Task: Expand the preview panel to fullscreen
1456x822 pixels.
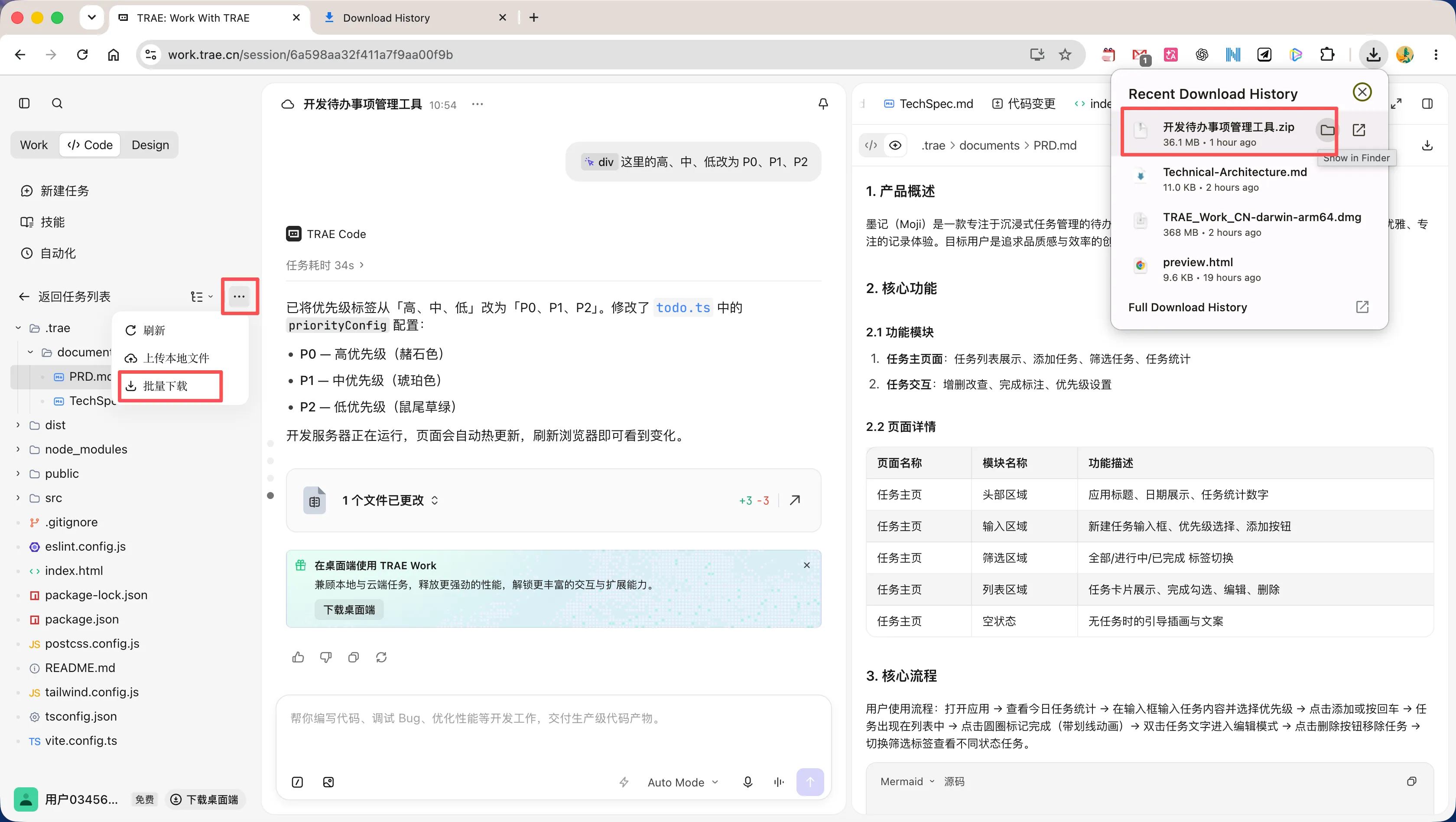Action: coord(1396,104)
